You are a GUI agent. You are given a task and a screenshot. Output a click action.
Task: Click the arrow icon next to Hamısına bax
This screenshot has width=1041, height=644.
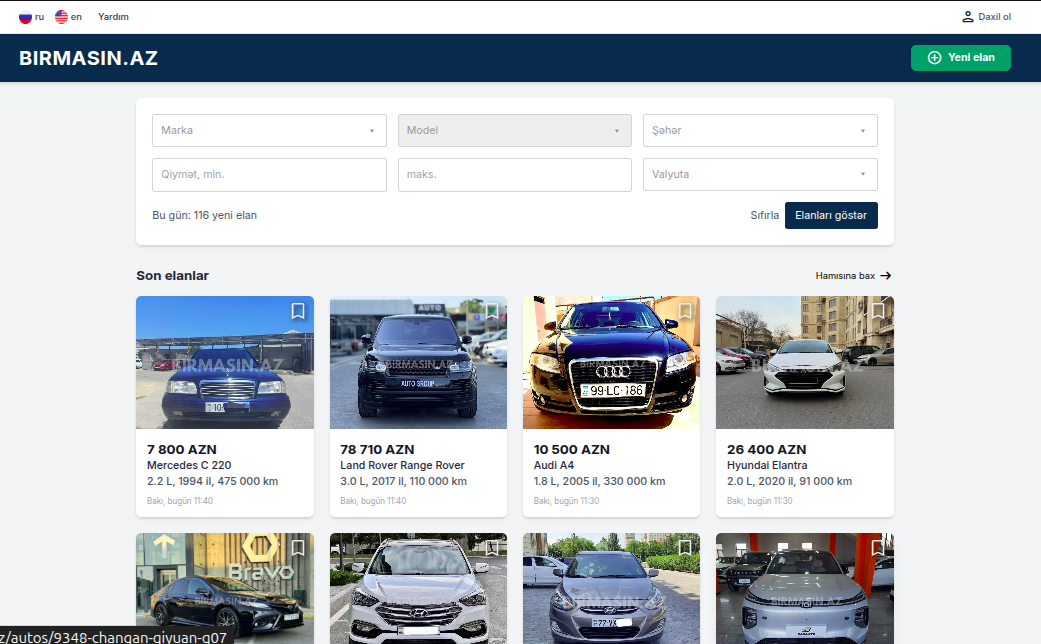pos(886,276)
